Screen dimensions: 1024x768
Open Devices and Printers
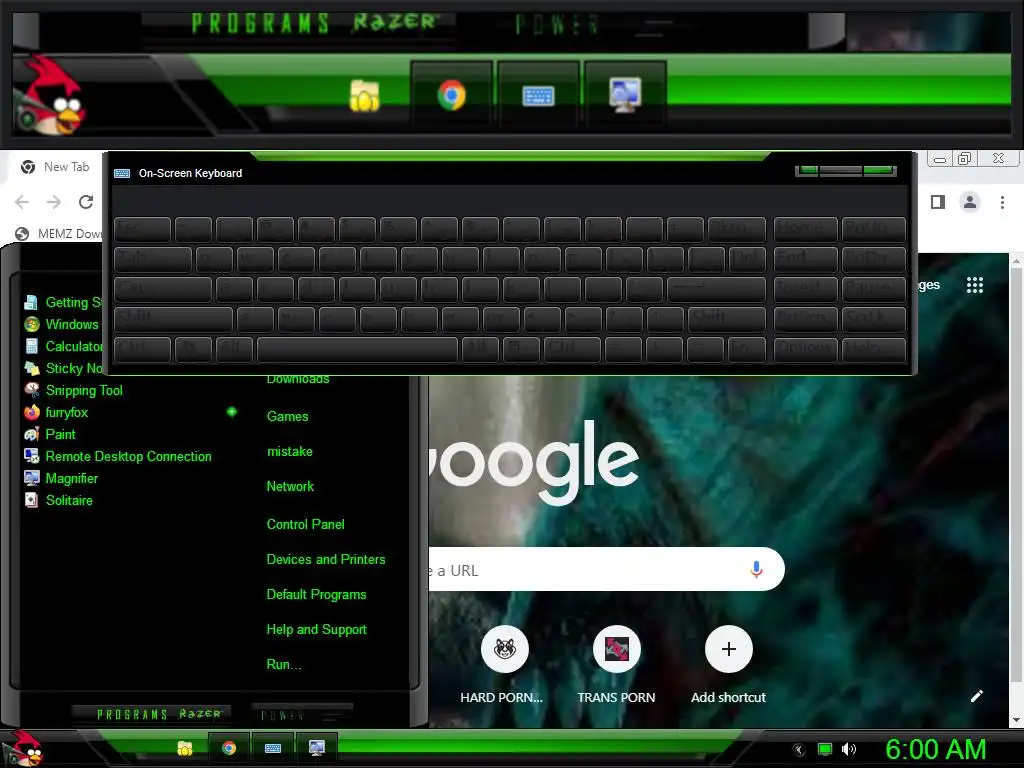coord(325,560)
